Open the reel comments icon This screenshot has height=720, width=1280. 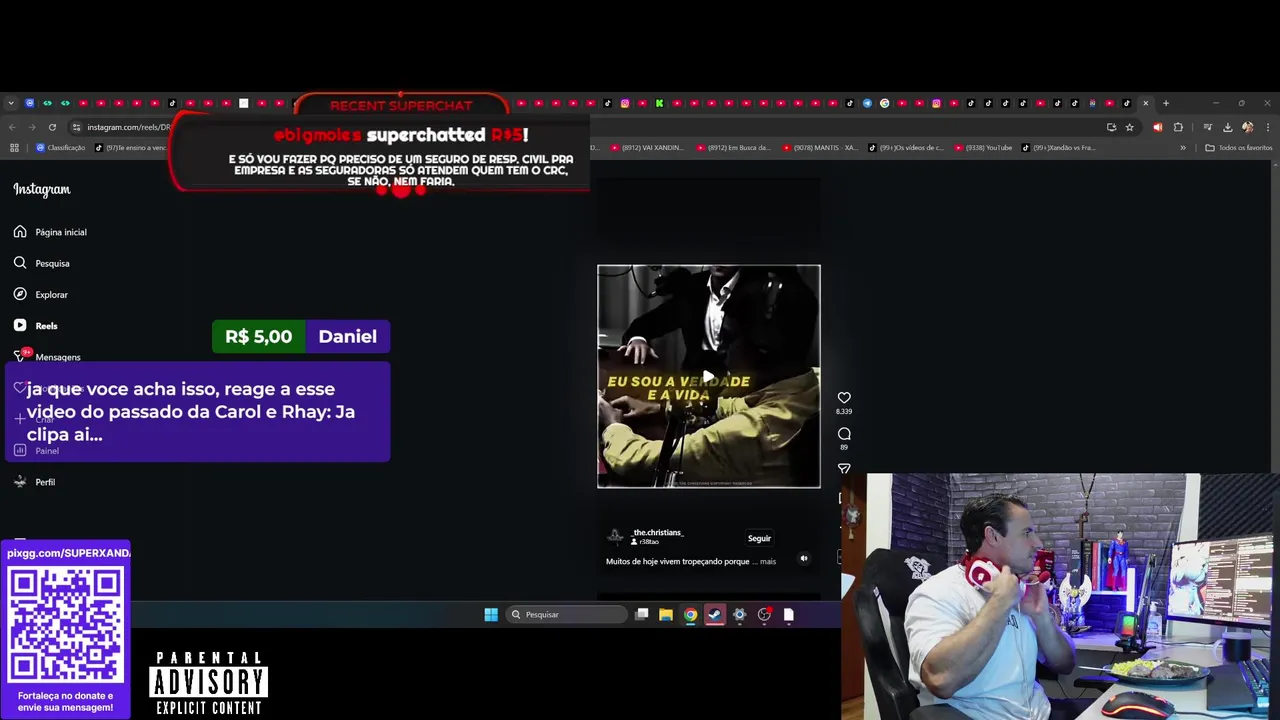click(844, 434)
